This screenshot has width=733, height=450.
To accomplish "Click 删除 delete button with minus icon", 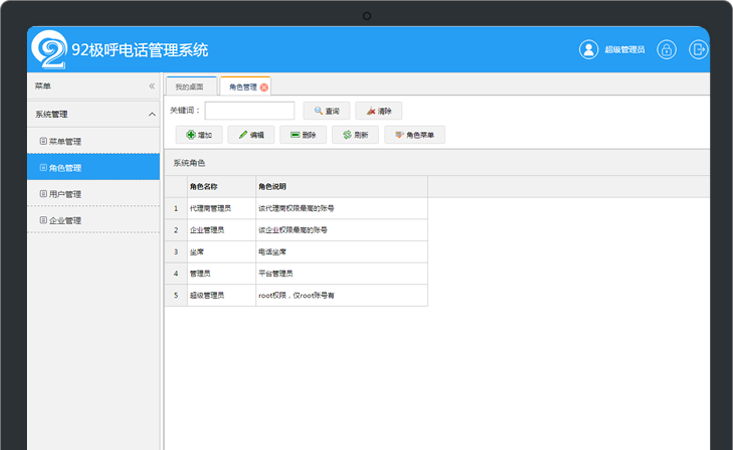I will pyautogui.click(x=303, y=135).
